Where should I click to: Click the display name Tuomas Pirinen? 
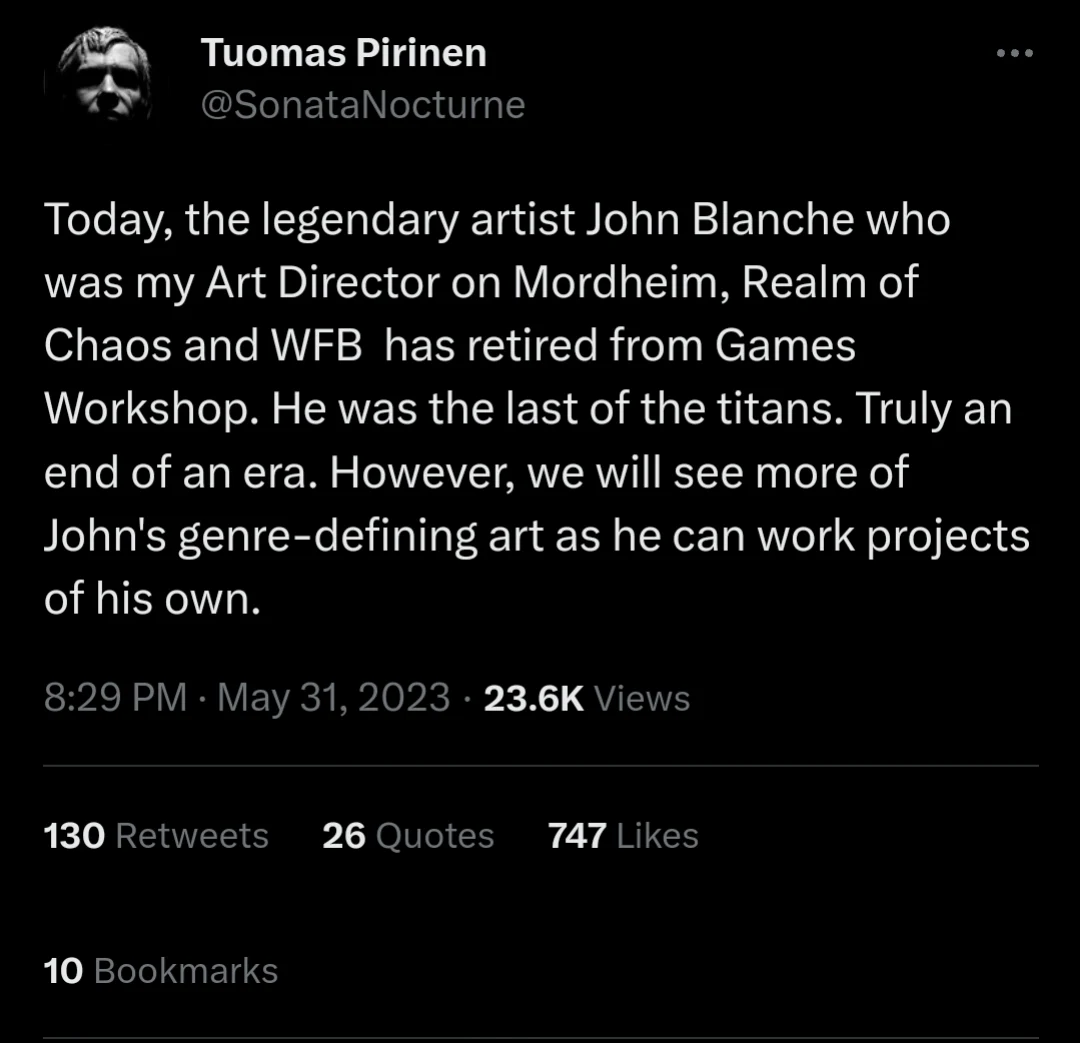[344, 52]
